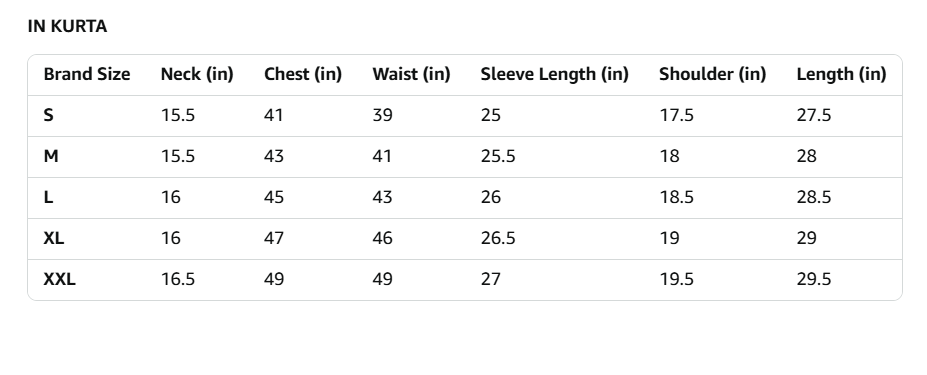
Task: Select sleeve length value 25.5
Action: pyautogui.click(x=498, y=156)
